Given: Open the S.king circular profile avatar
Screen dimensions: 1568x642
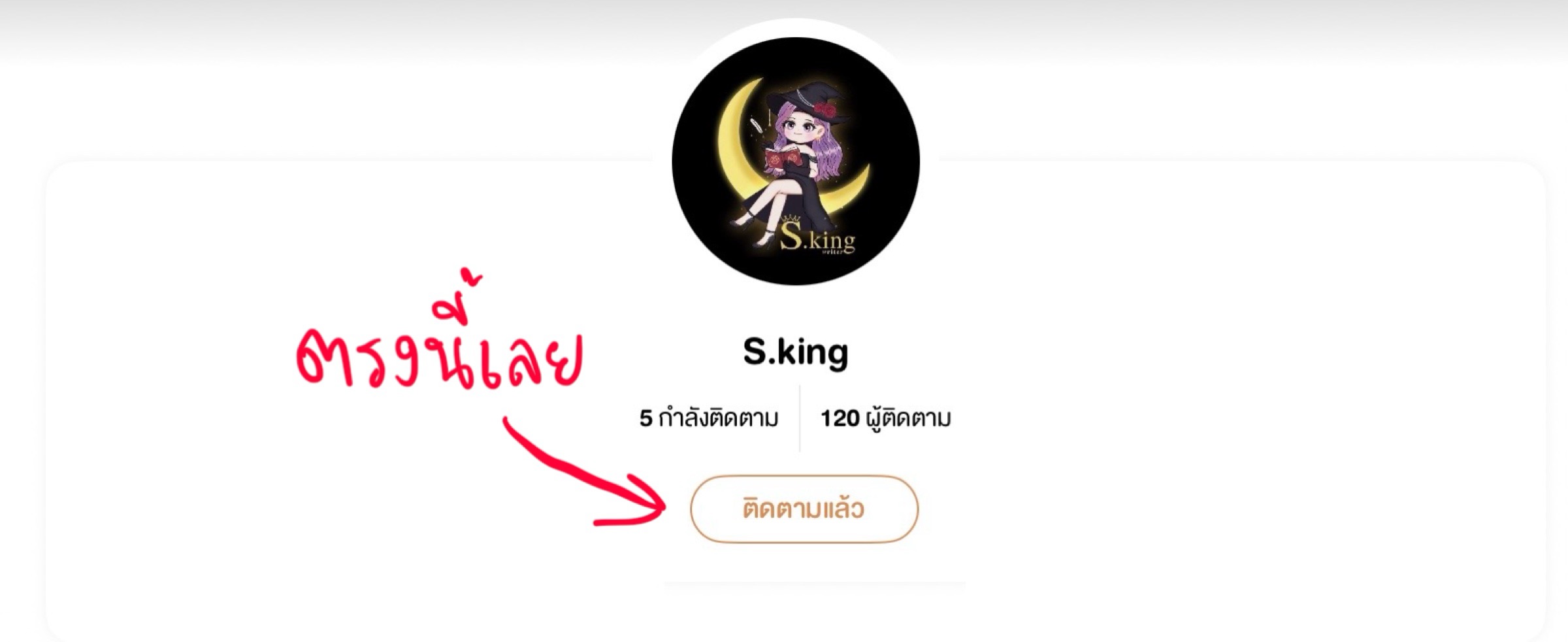Looking at the screenshot, I should [x=795, y=161].
